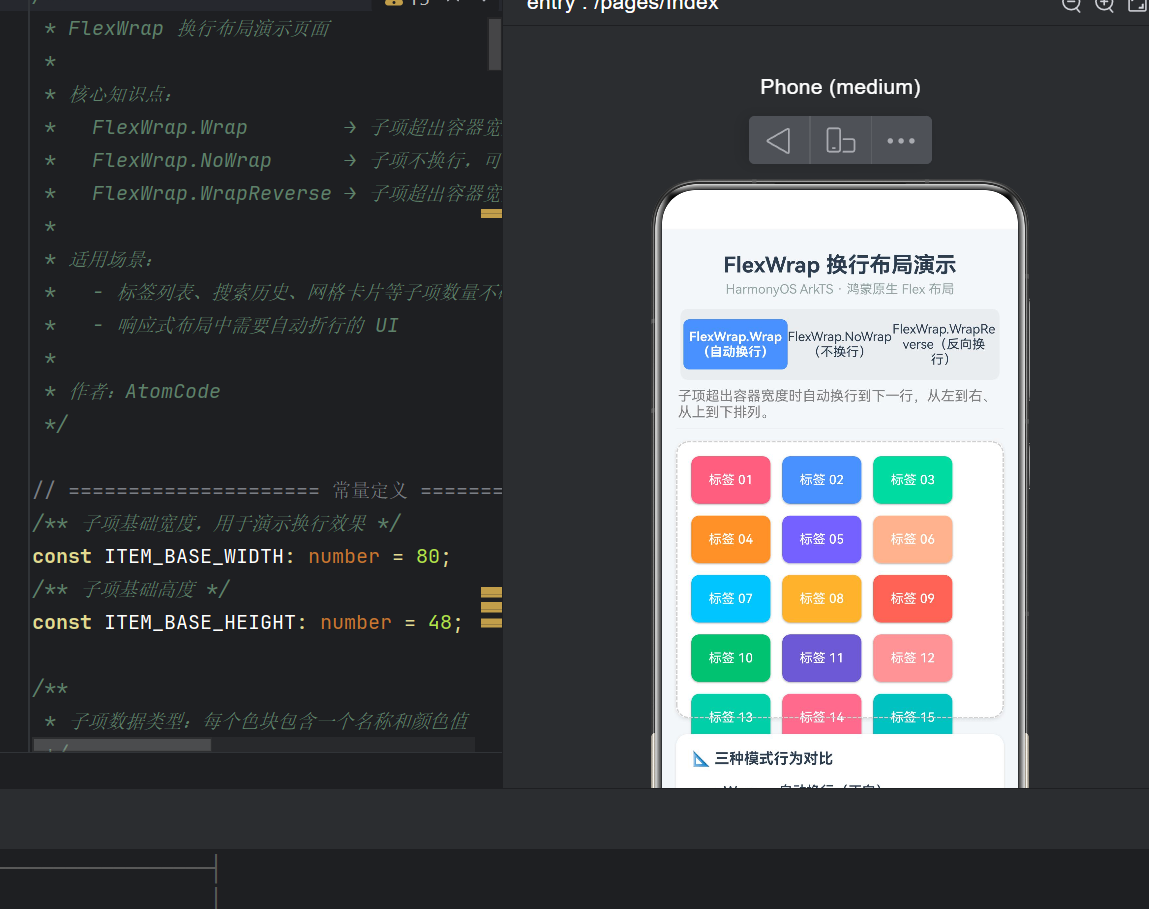Viewport: 1149px width, 909px height.
Task: Click the code editor horizontal scrollbar thumb
Action: [x=122, y=746]
